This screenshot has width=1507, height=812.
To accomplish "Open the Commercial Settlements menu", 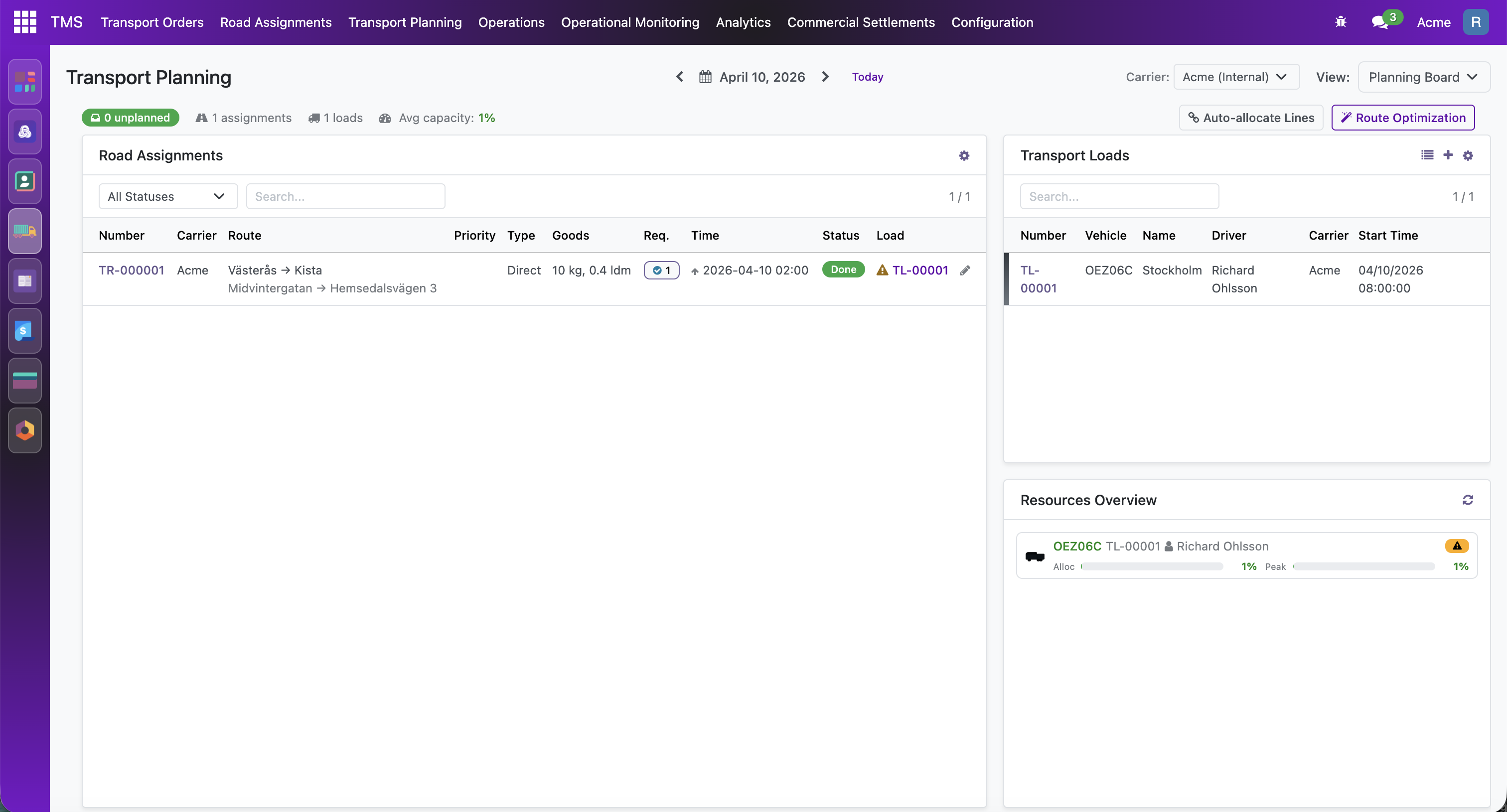I will [x=861, y=22].
